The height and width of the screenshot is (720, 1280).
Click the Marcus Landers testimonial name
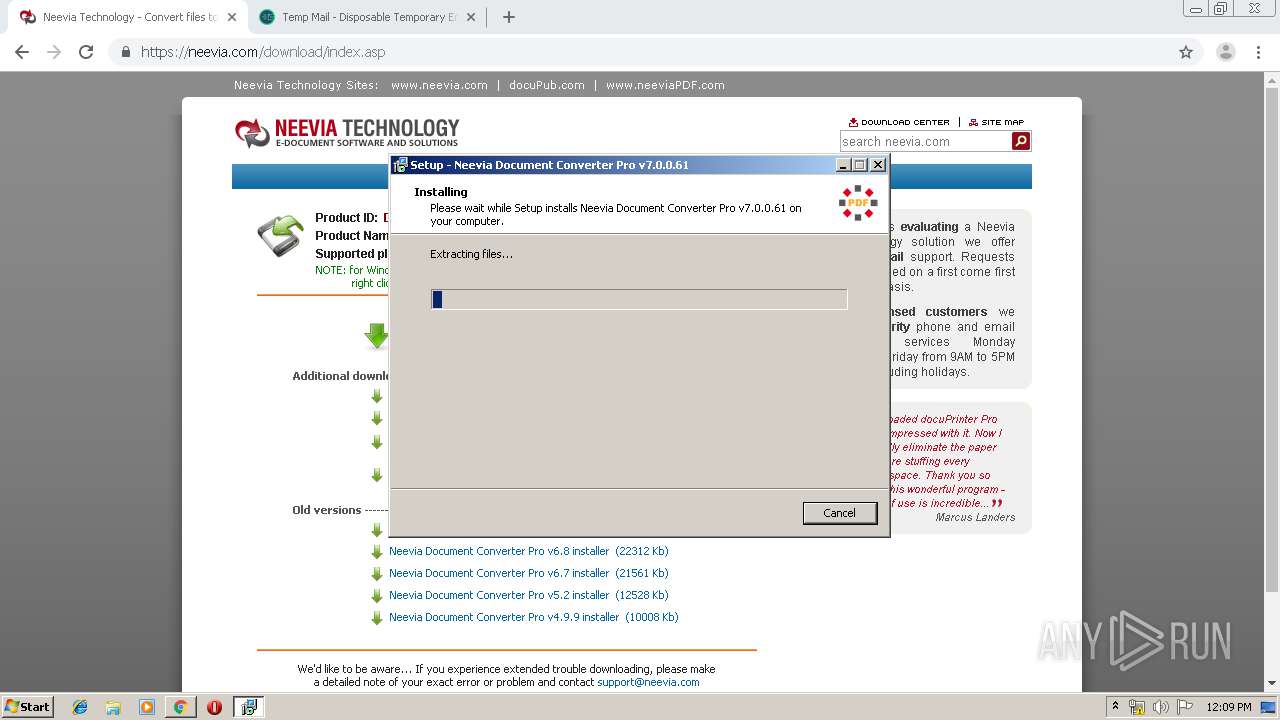(975, 517)
